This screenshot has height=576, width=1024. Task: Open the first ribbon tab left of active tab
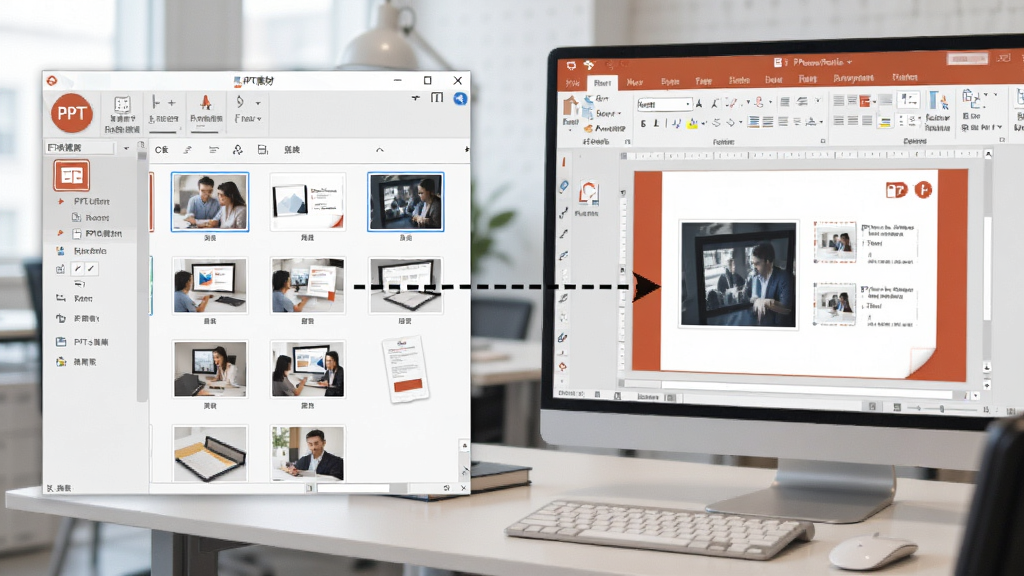(572, 83)
